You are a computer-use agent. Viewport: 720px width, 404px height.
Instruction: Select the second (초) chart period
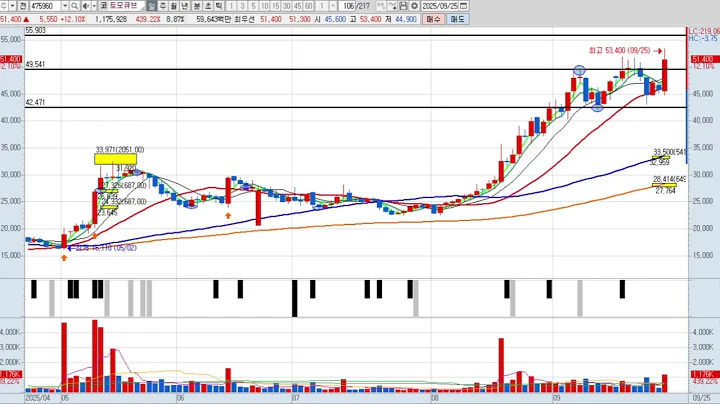tap(208, 6)
